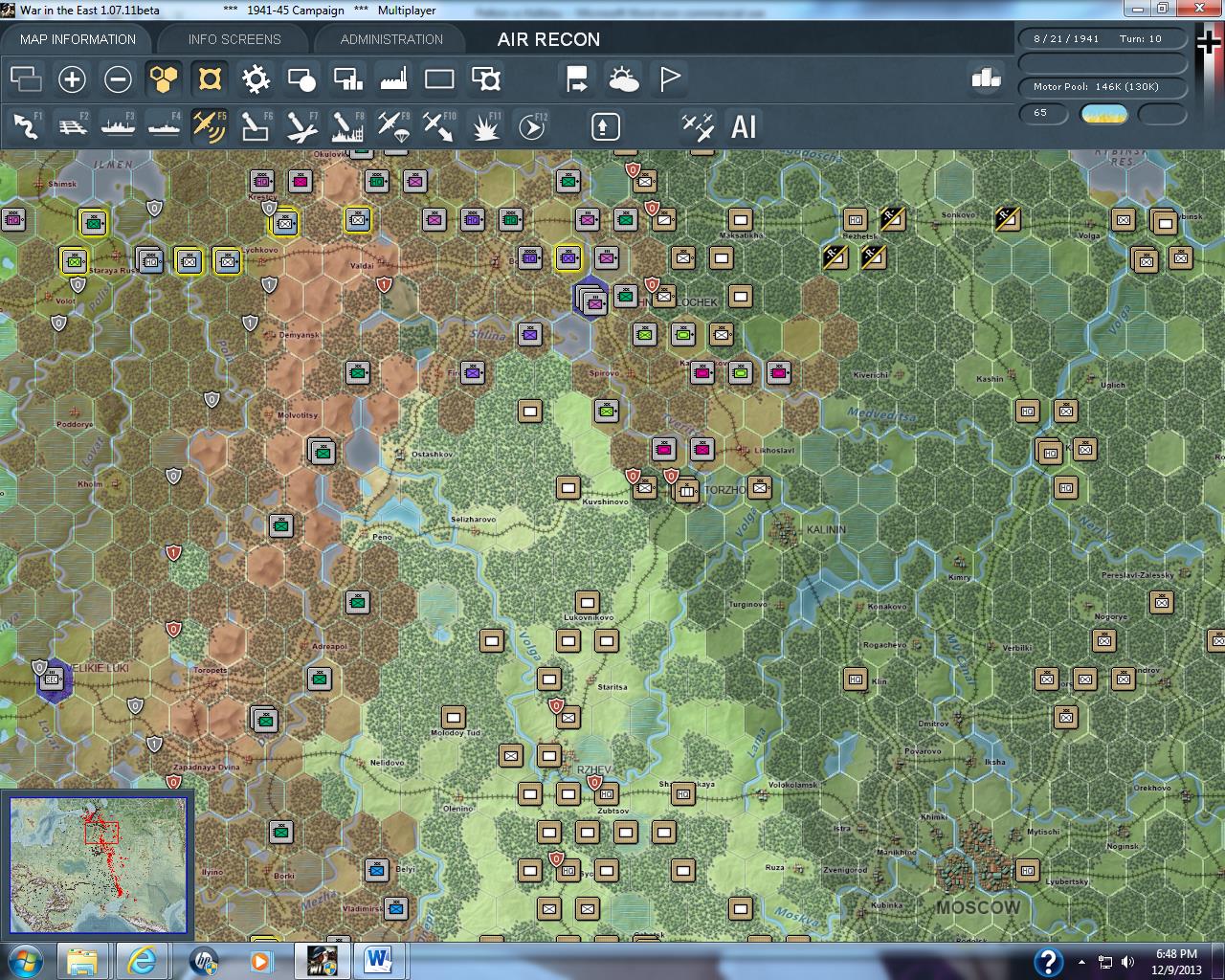The height and width of the screenshot is (980, 1225).
Task: Click the white pennant flag icon
Action: point(669,78)
